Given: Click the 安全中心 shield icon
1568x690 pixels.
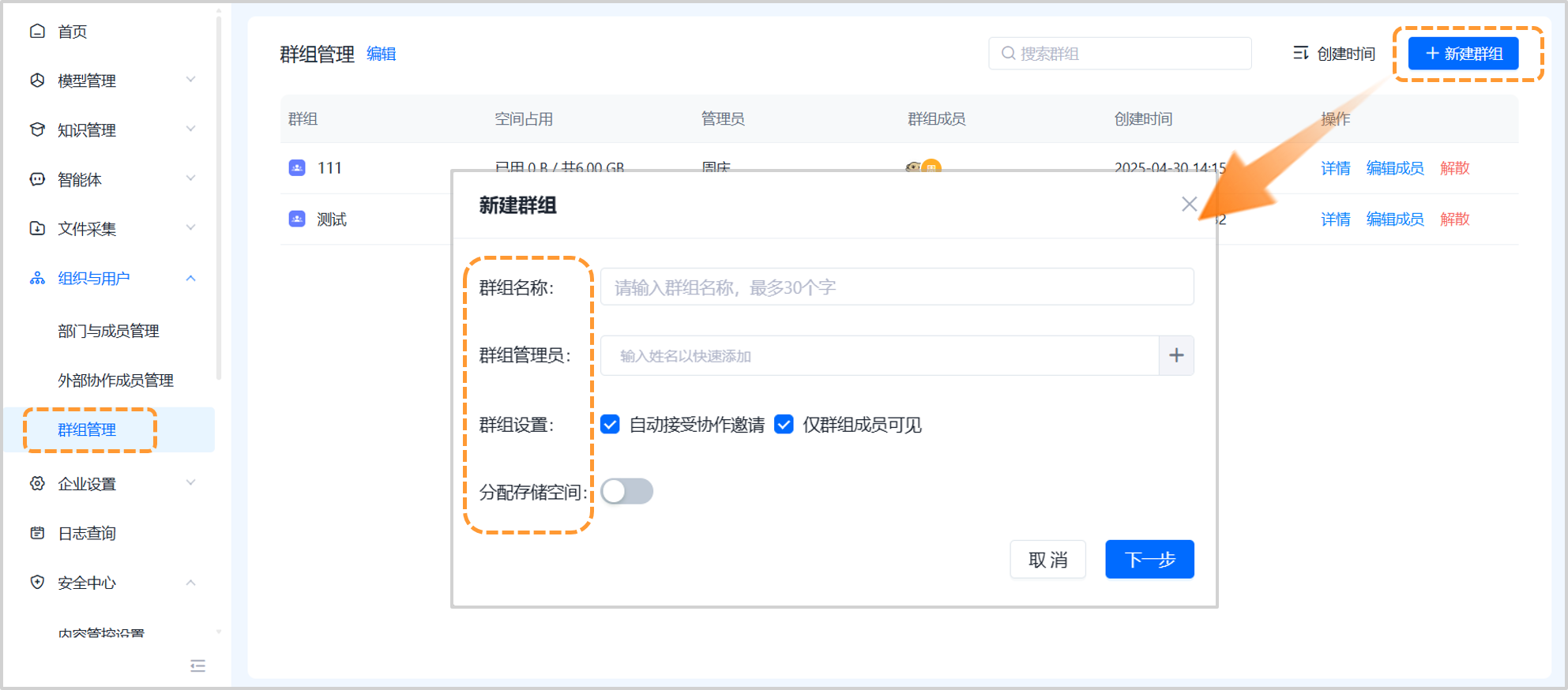Looking at the screenshot, I should pos(37,582).
